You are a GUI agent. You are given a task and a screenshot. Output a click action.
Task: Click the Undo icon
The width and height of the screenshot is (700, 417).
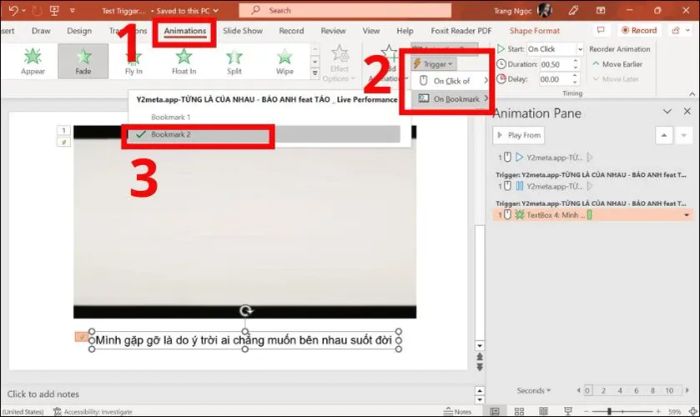coord(13,10)
